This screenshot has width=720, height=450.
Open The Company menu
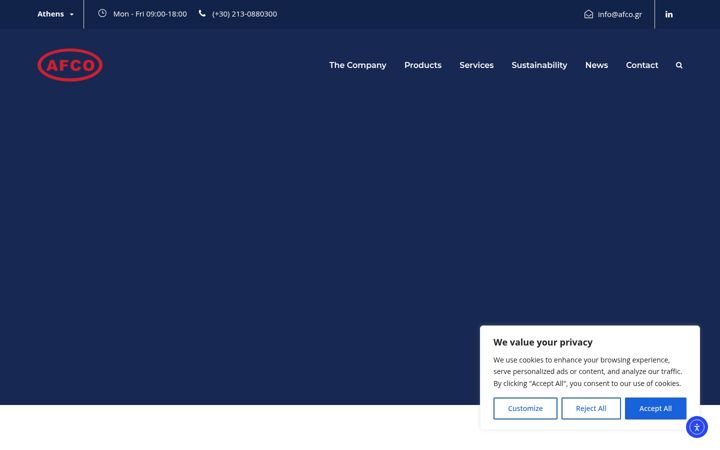click(357, 65)
